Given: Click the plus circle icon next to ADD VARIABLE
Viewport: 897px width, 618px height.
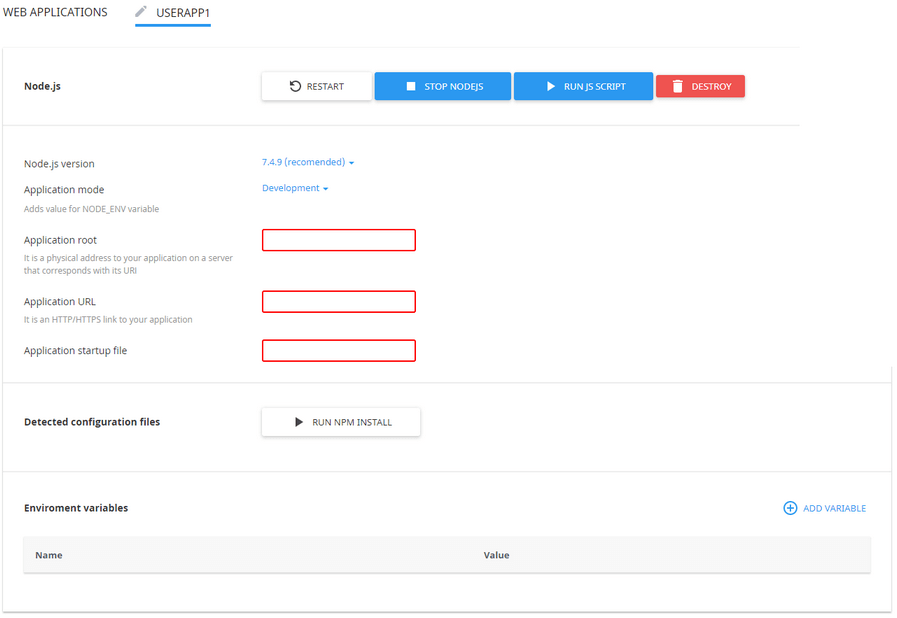Looking at the screenshot, I should pos(789,508).
